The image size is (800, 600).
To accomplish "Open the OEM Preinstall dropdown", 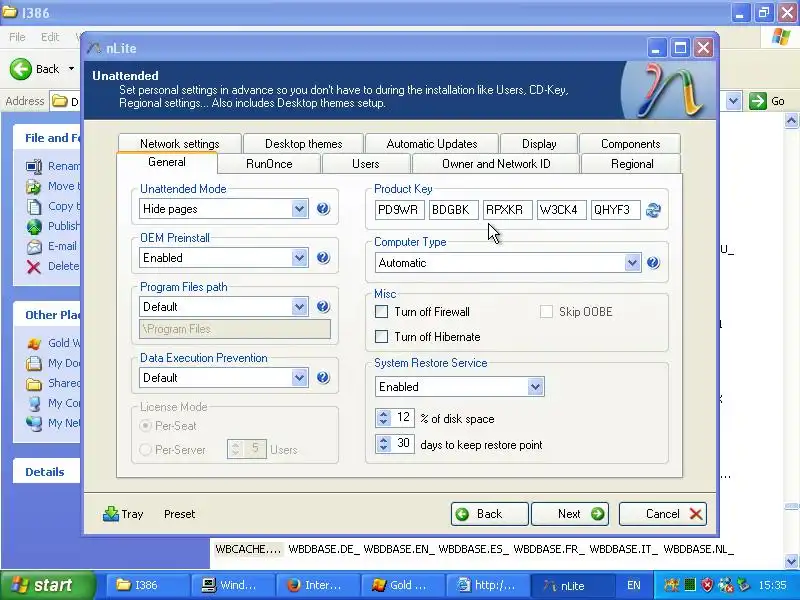I will point(299,258).
